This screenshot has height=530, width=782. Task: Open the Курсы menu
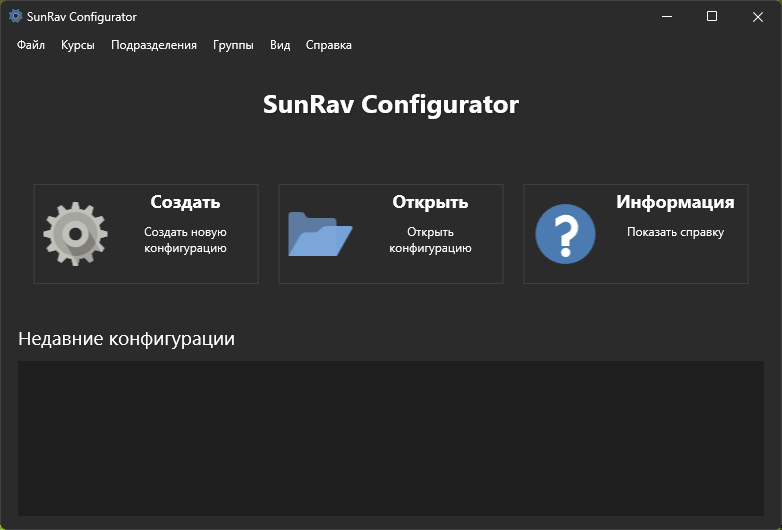[78, 45]
